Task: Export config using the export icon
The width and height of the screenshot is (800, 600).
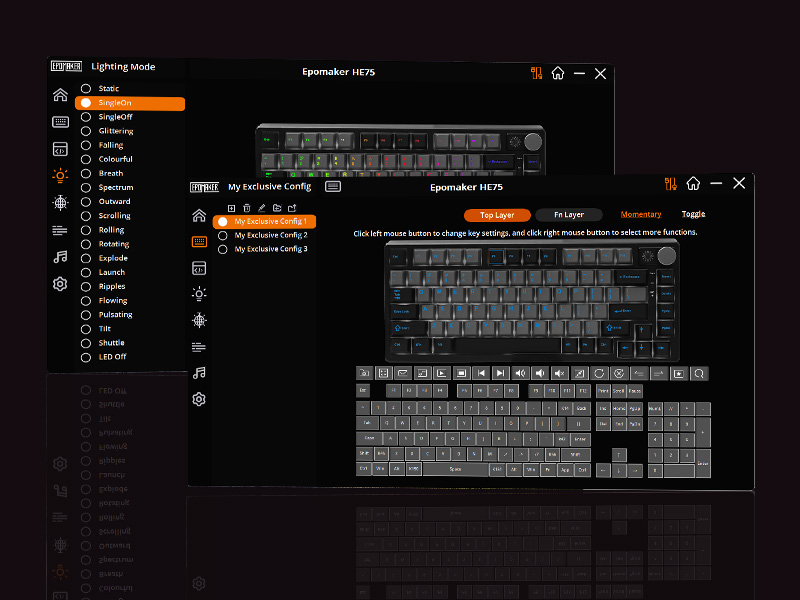Action: 293,208
